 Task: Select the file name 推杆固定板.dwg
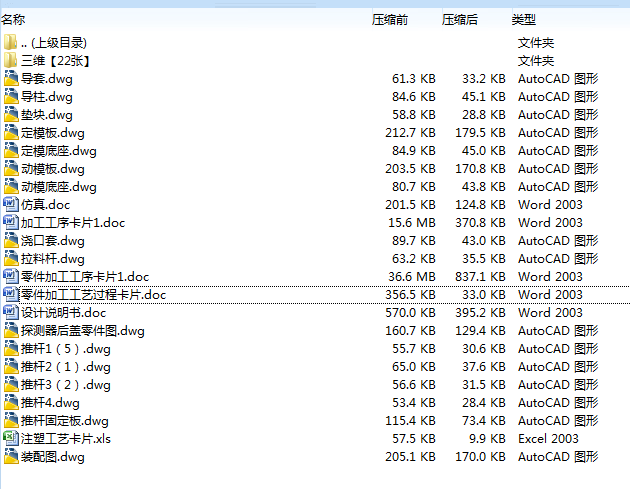point(65,421)
